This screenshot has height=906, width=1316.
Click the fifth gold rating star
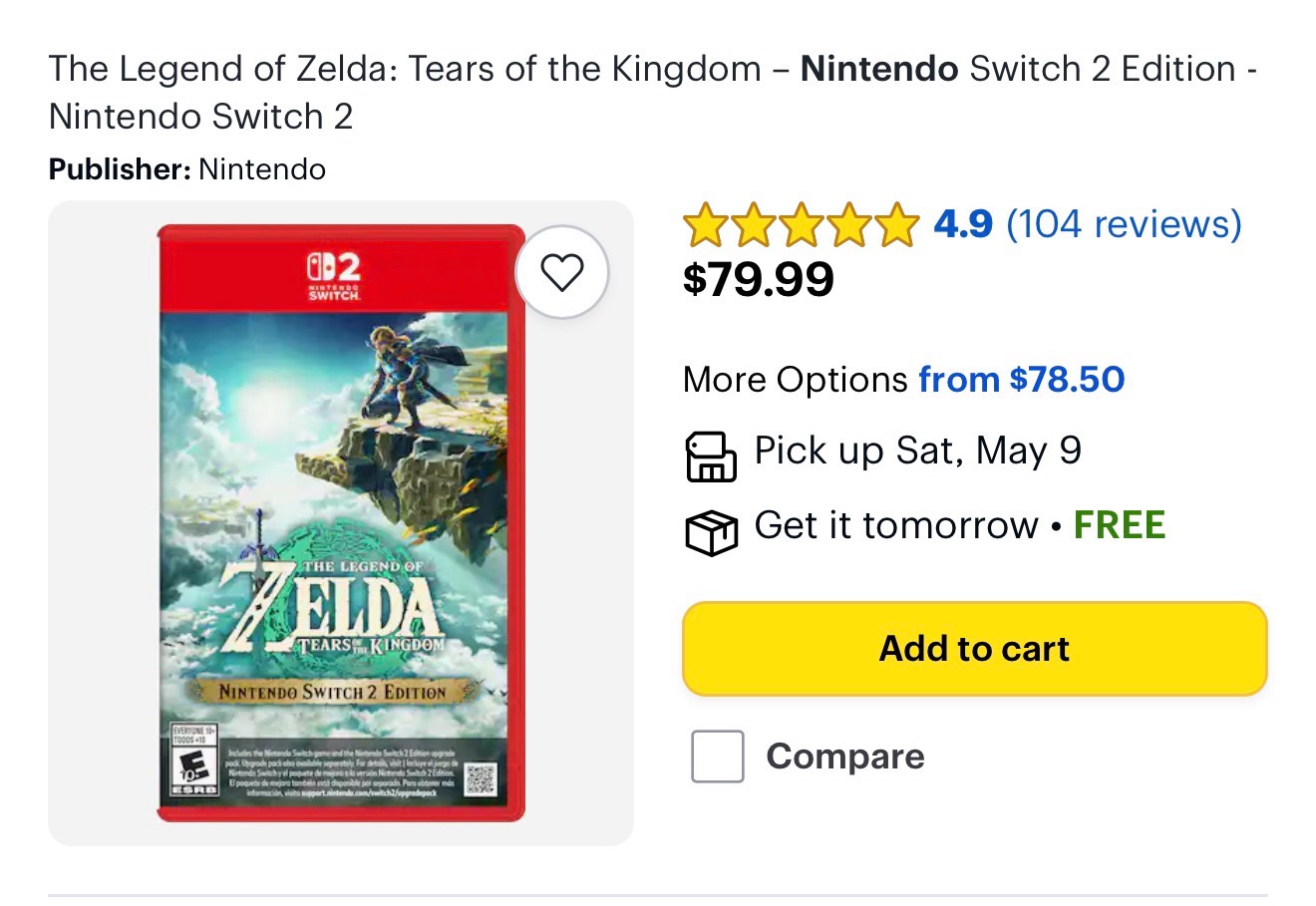click(x=895, y=224)
